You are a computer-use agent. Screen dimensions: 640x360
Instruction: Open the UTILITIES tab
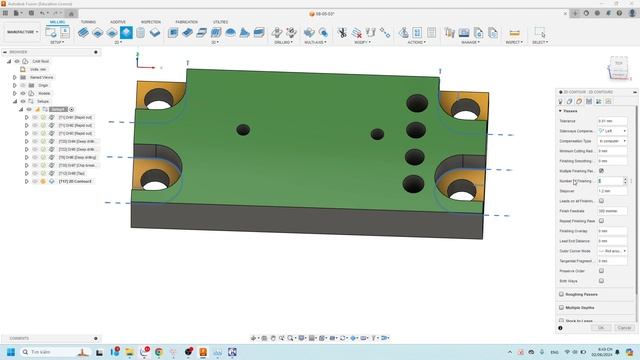(x=220, y=22)
